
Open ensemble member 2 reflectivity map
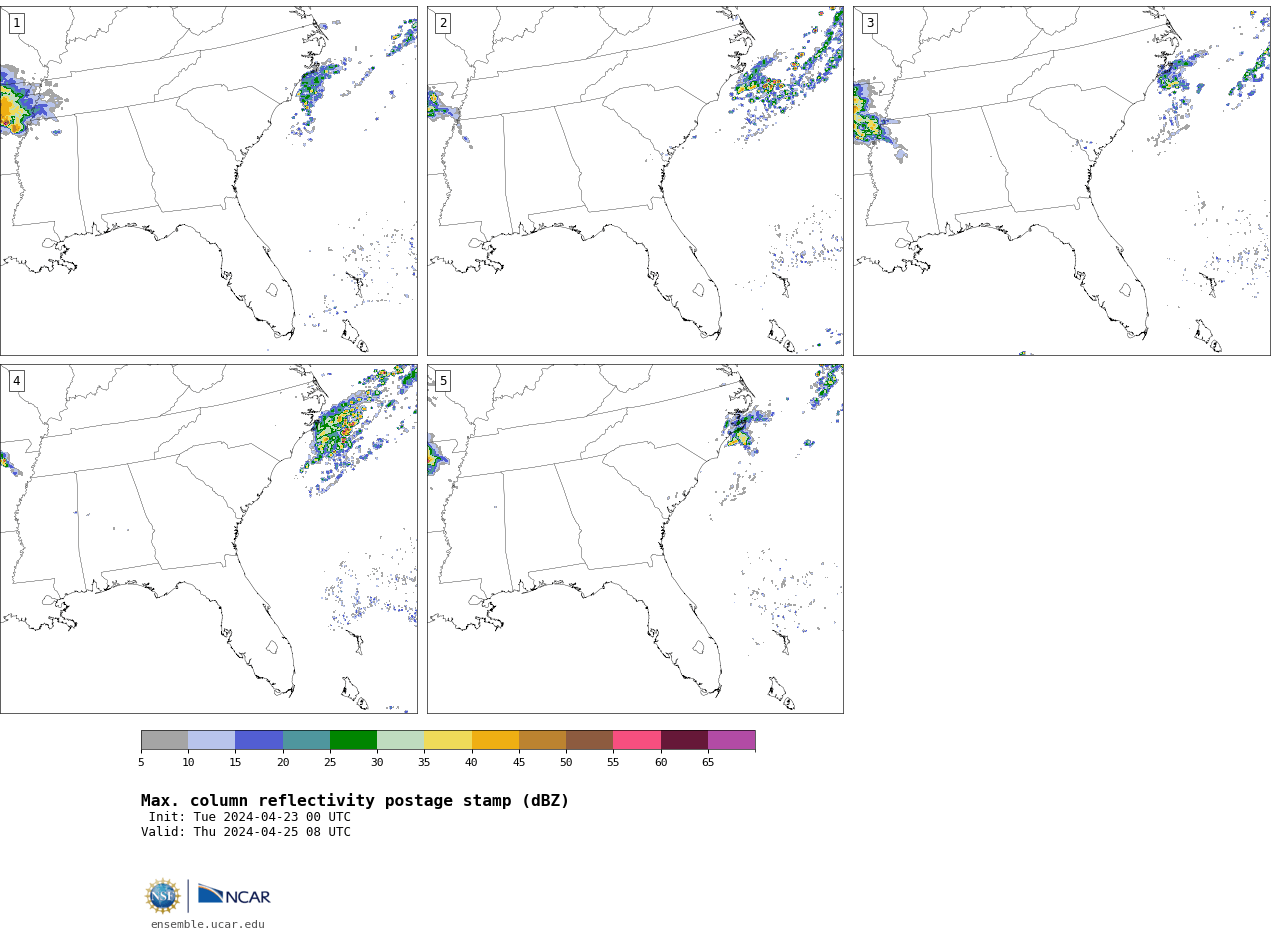click(x=635, y=181)
